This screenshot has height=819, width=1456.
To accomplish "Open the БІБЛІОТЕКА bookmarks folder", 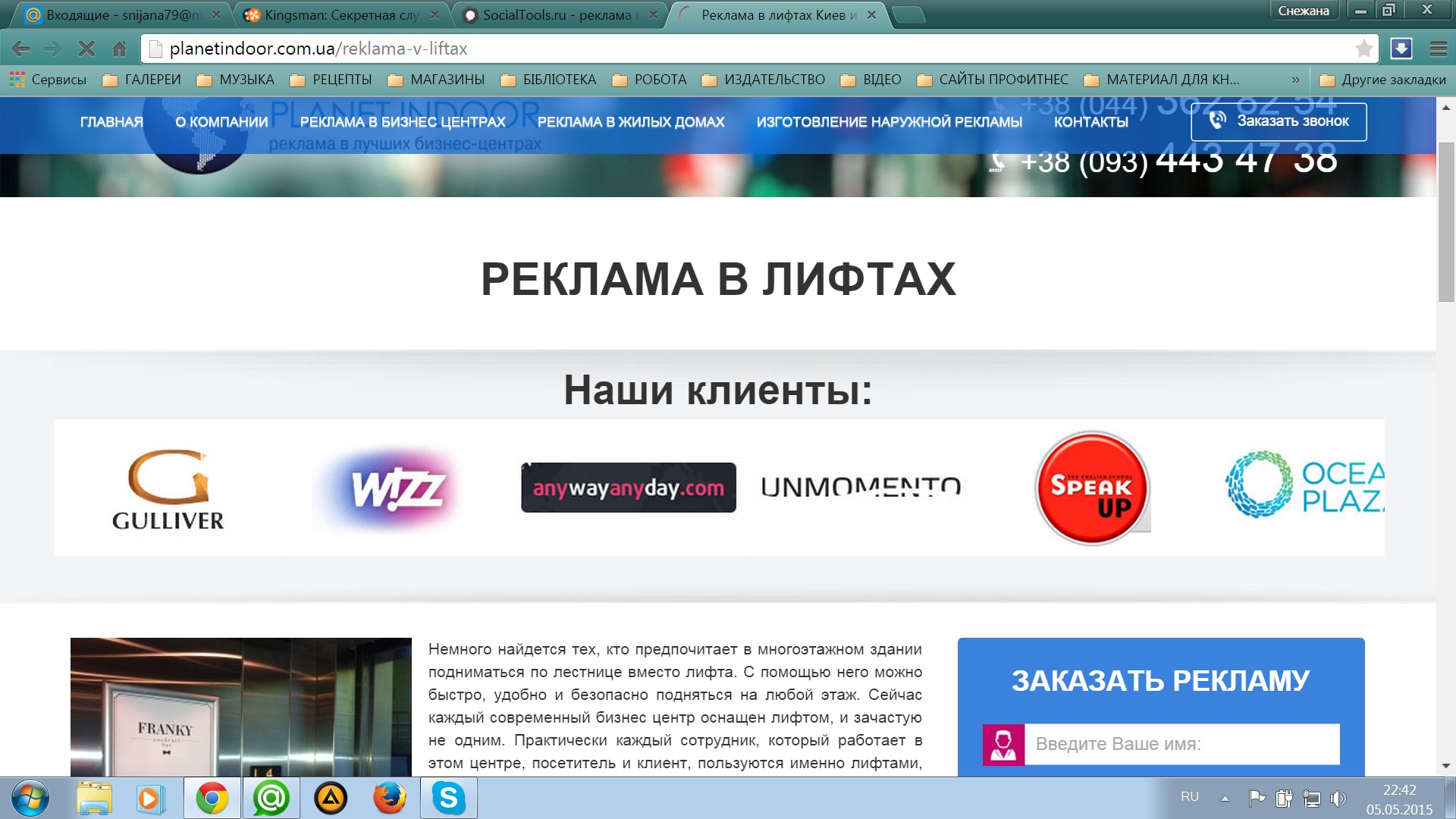I will click(x=548, y=80).
